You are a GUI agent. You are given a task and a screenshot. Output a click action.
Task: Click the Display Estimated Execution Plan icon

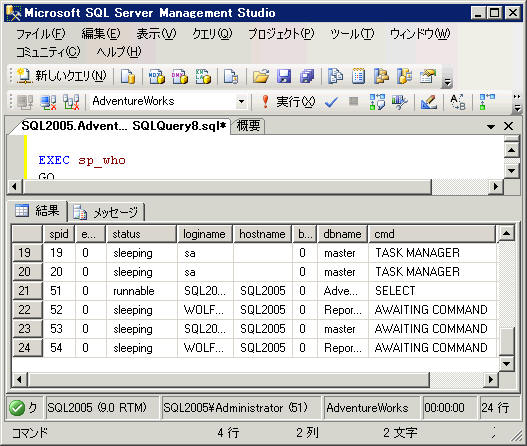click(377, 102)
